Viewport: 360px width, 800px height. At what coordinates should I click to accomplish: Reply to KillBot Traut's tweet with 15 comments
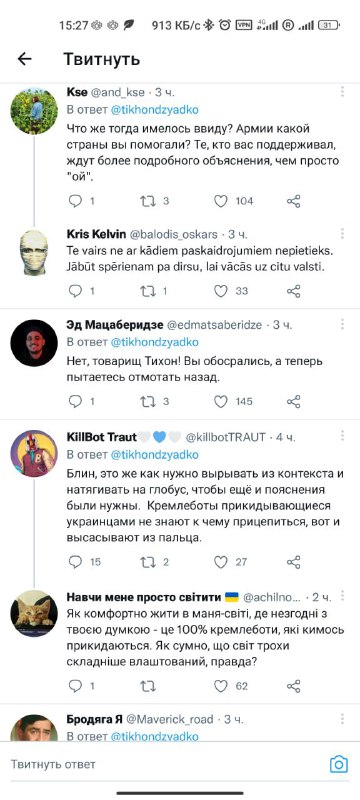point(75,562)
